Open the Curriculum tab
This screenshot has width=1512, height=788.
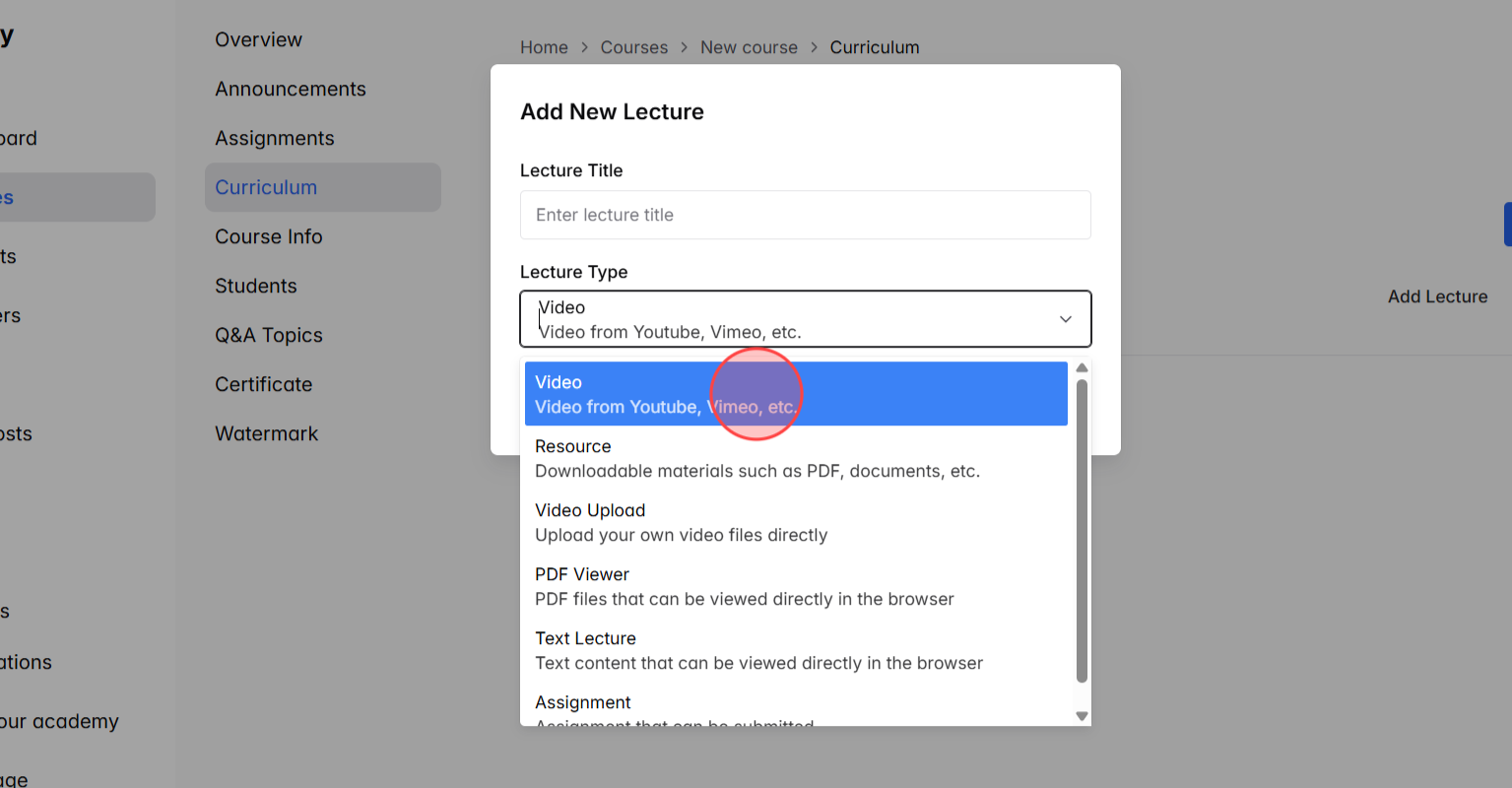[266, 187]
